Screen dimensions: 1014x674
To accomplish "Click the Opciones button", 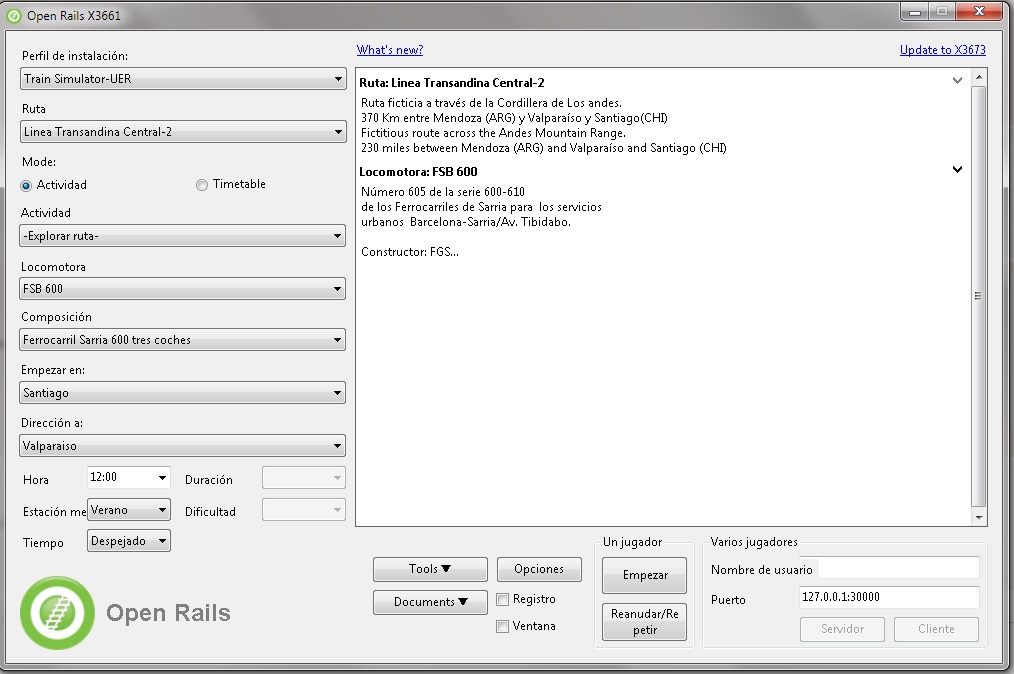I will [539, 569].
